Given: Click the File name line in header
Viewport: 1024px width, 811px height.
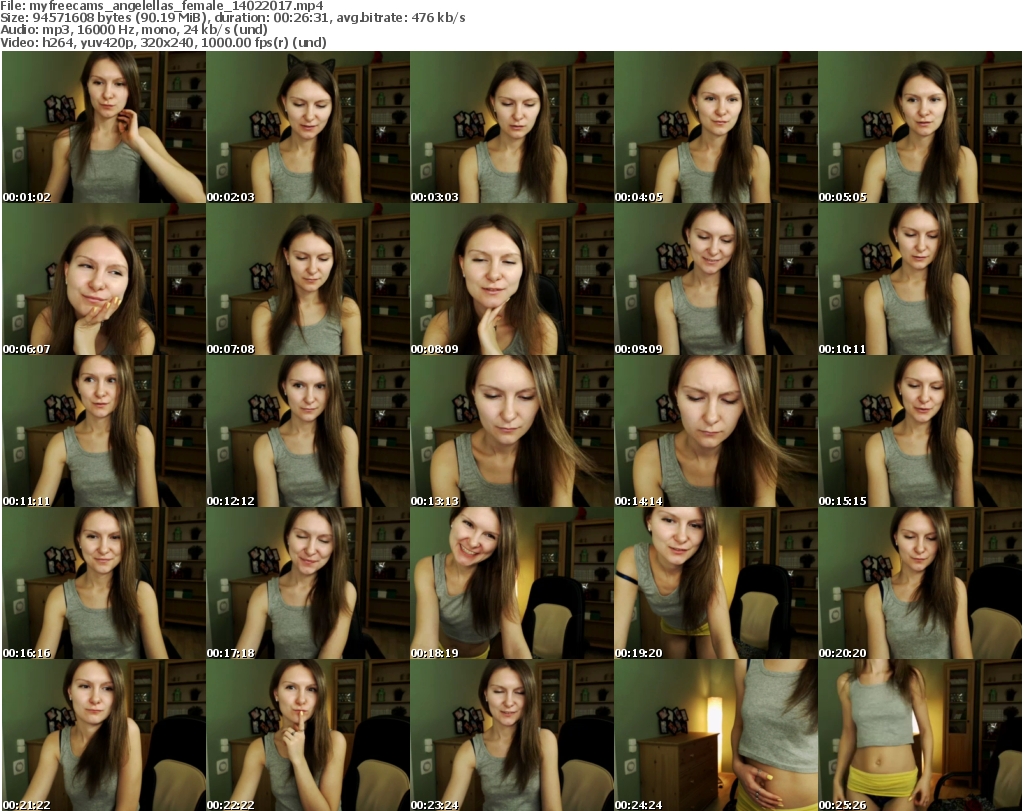Looking at the screenshot, I should [162, 6].
